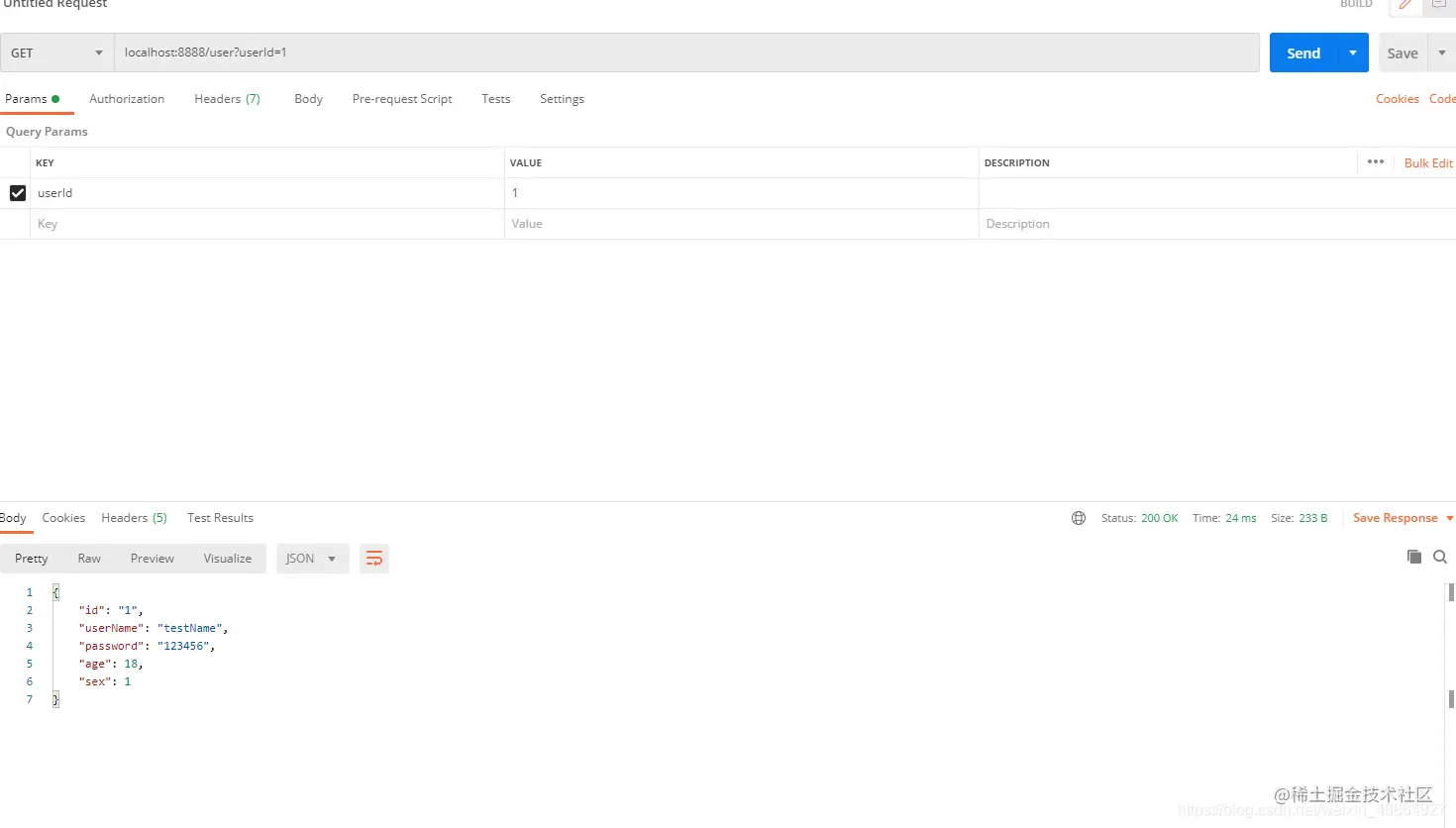This screenshot has width=1456, height=828.
Task: Select the response Body tab
Action: tap(14, 518)
